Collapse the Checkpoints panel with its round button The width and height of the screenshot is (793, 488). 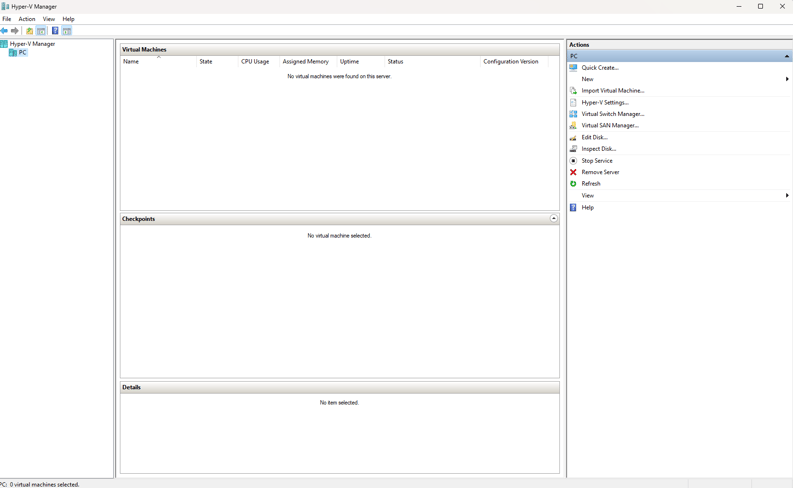pyautogui.click(x=554, y=218)
